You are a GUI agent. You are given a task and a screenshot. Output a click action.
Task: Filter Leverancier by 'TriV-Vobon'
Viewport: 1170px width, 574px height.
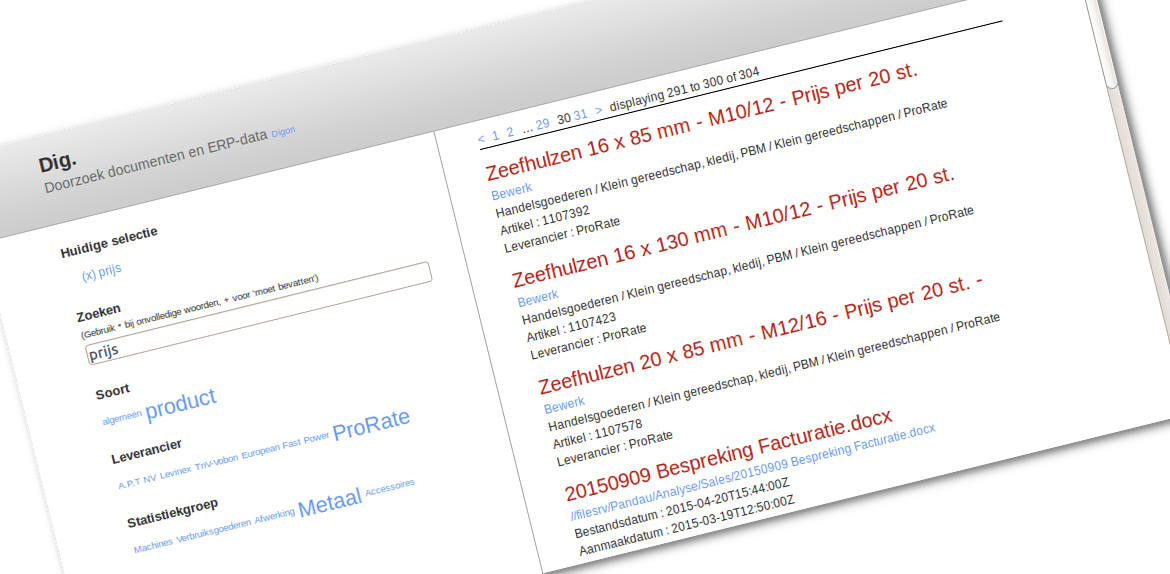pyautogui.click(x=216, y=463)
